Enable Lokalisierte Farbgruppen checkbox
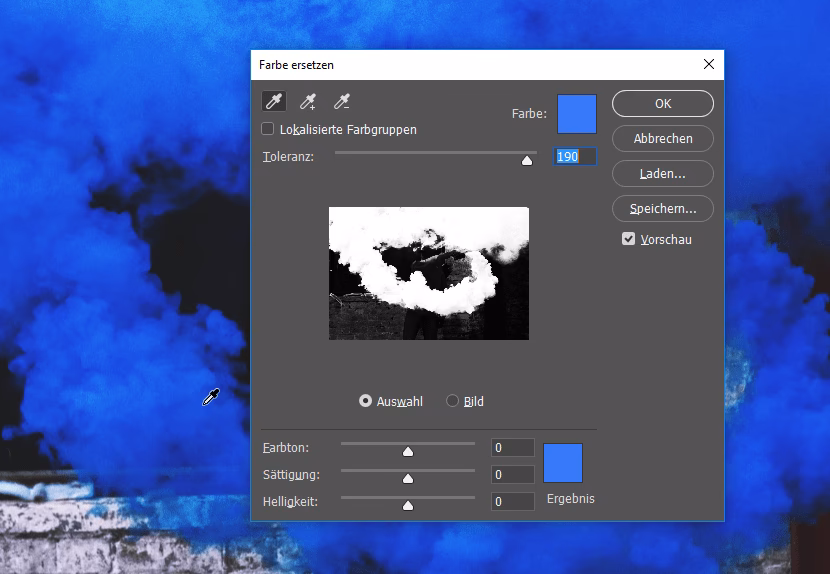 point(268,129)
